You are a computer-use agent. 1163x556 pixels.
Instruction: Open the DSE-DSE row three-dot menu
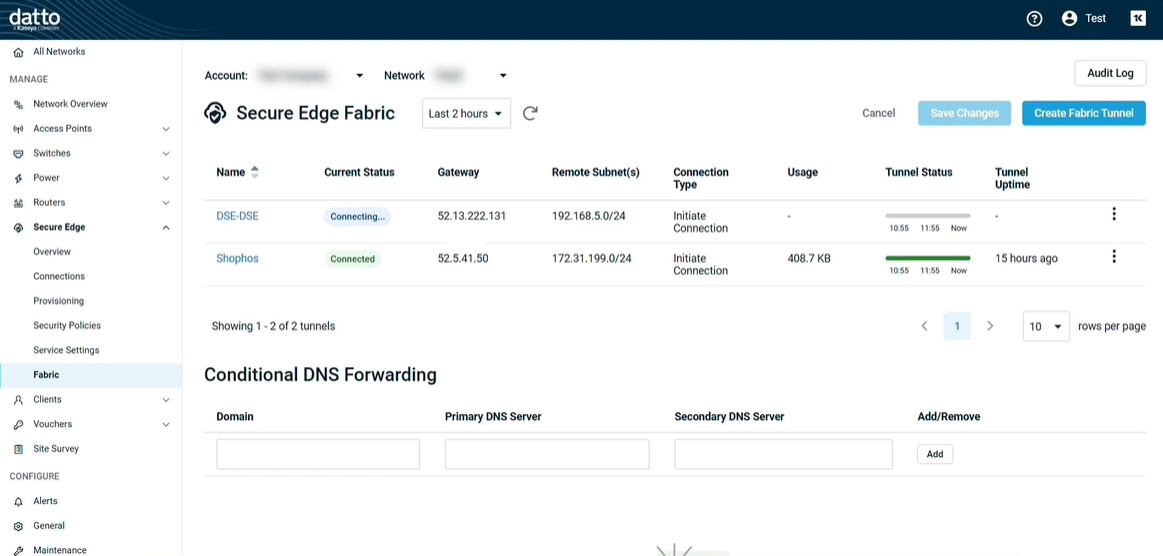coord(1113,214)
